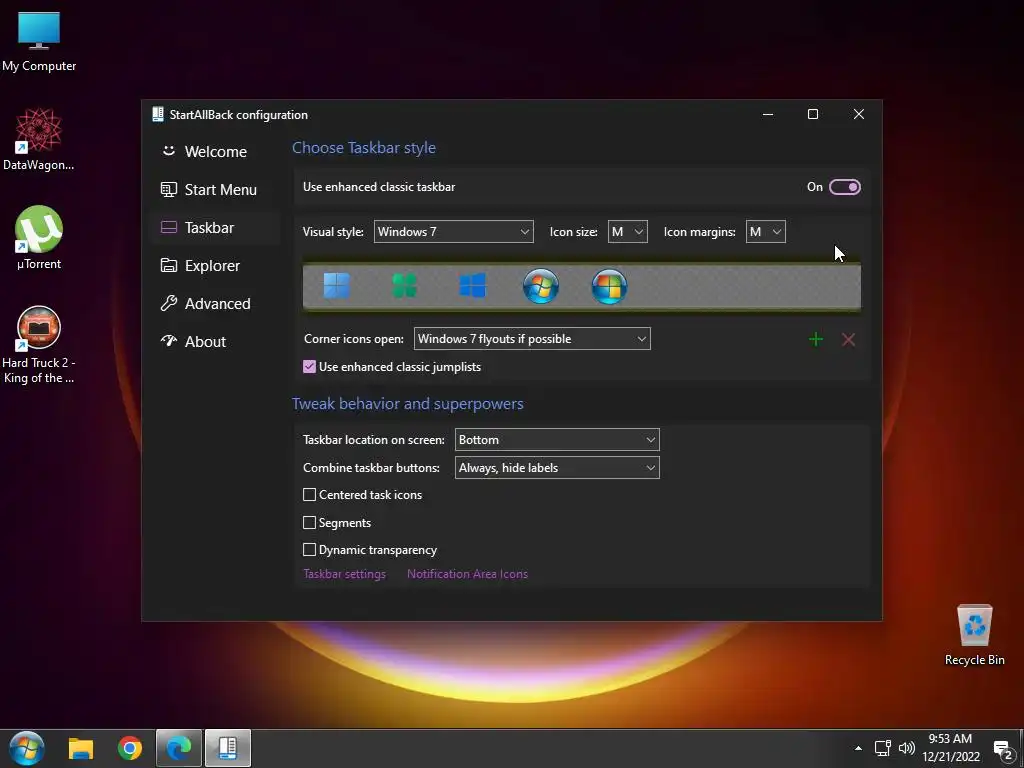Select the Taskbar section in the sidebar

pos(215,227)
